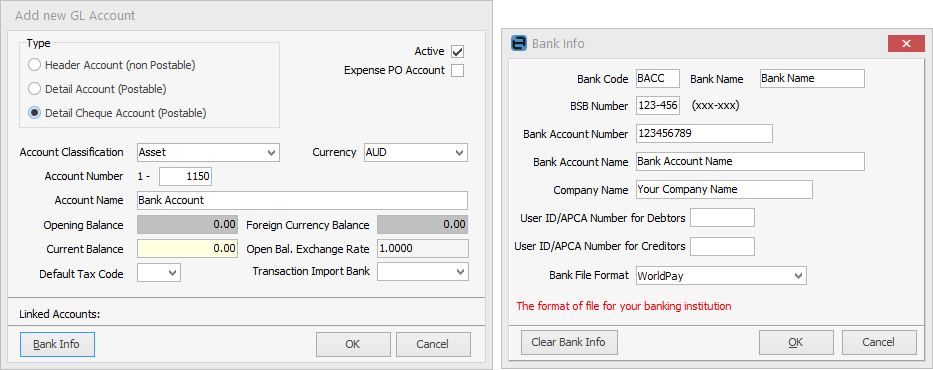Click the Open Bal. Exchange Rate field
933x370 pixels.
click(422, 249)
